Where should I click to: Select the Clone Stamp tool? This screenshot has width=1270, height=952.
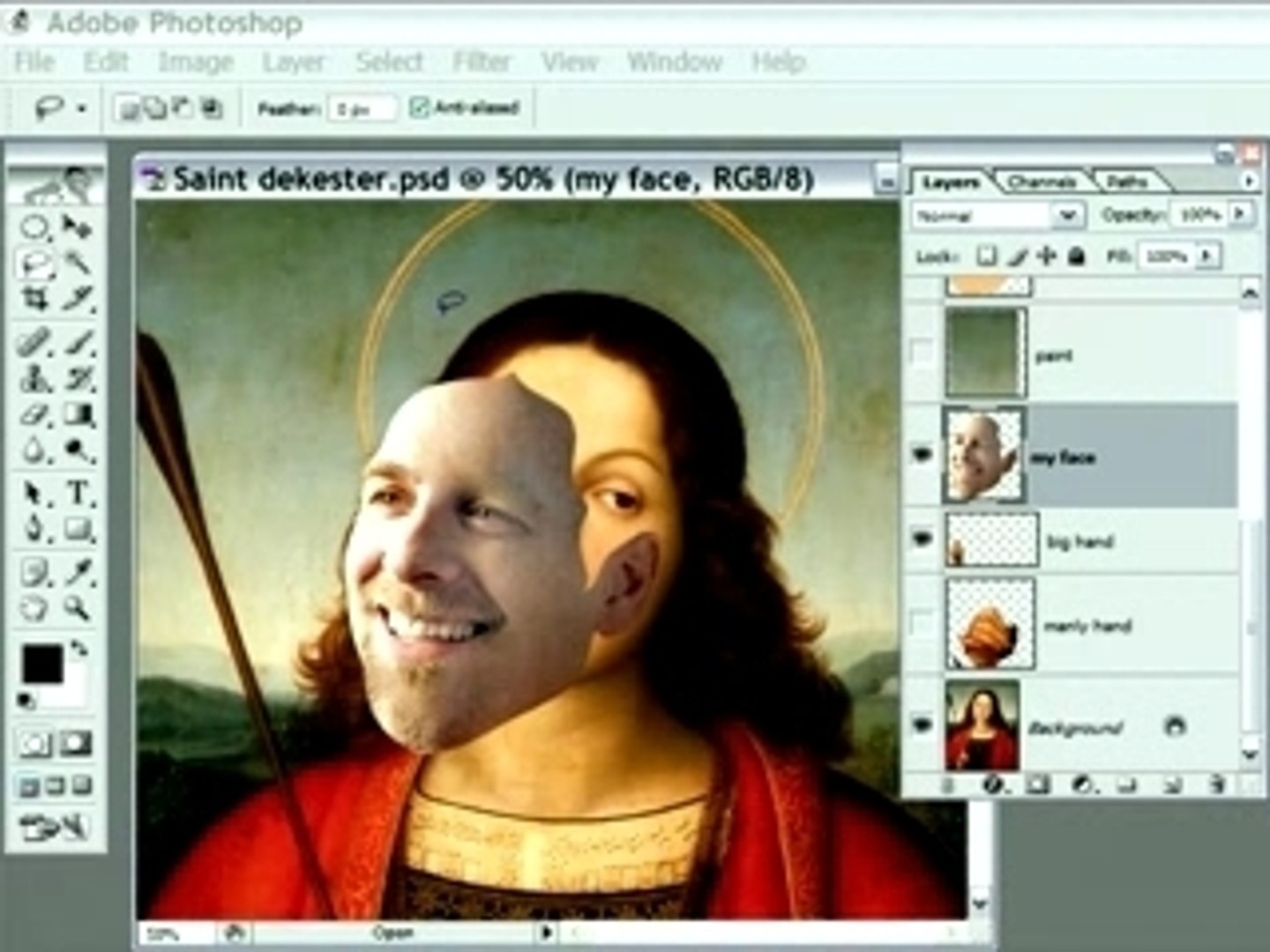[x=35, y=379]
